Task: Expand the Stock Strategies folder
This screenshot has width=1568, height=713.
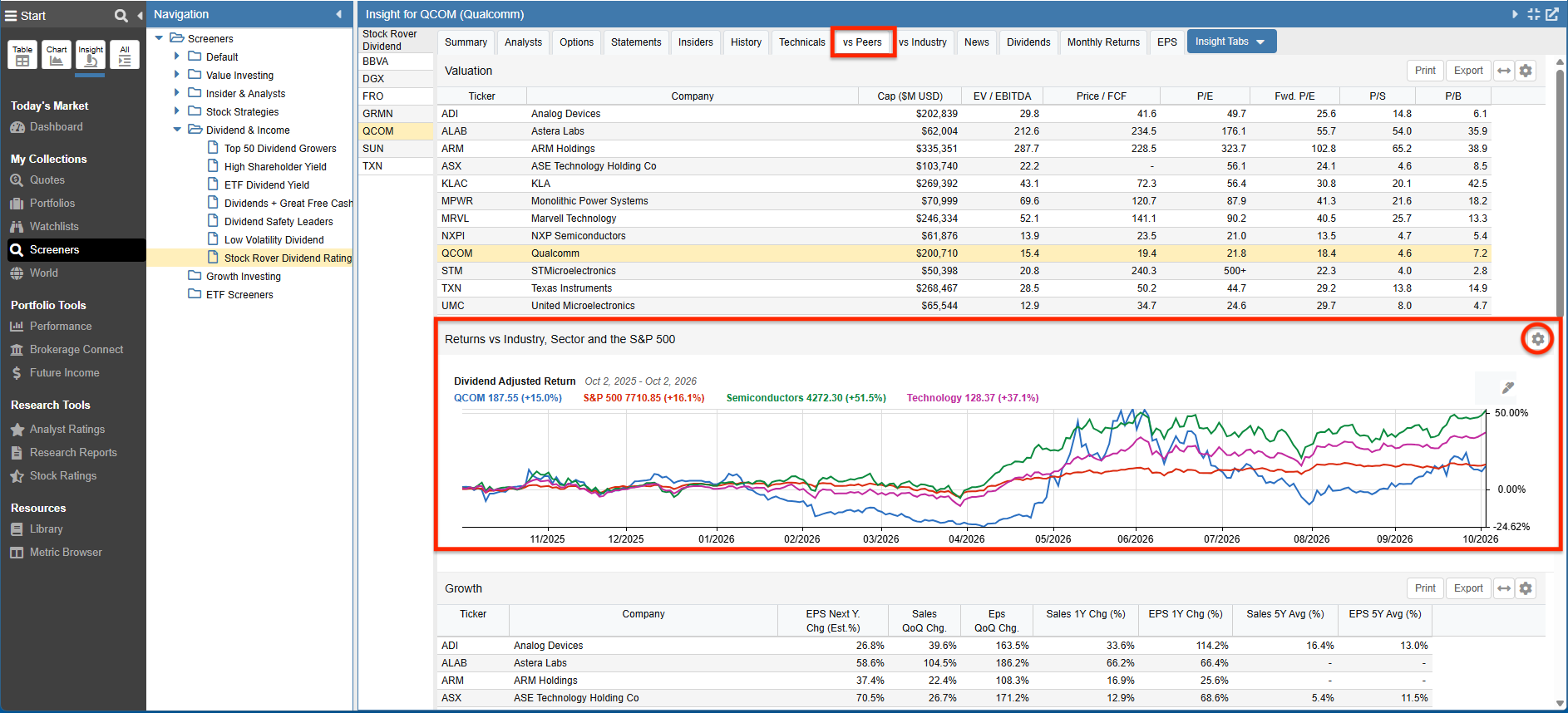Action: pyautogui.click(x=176, y=111)
